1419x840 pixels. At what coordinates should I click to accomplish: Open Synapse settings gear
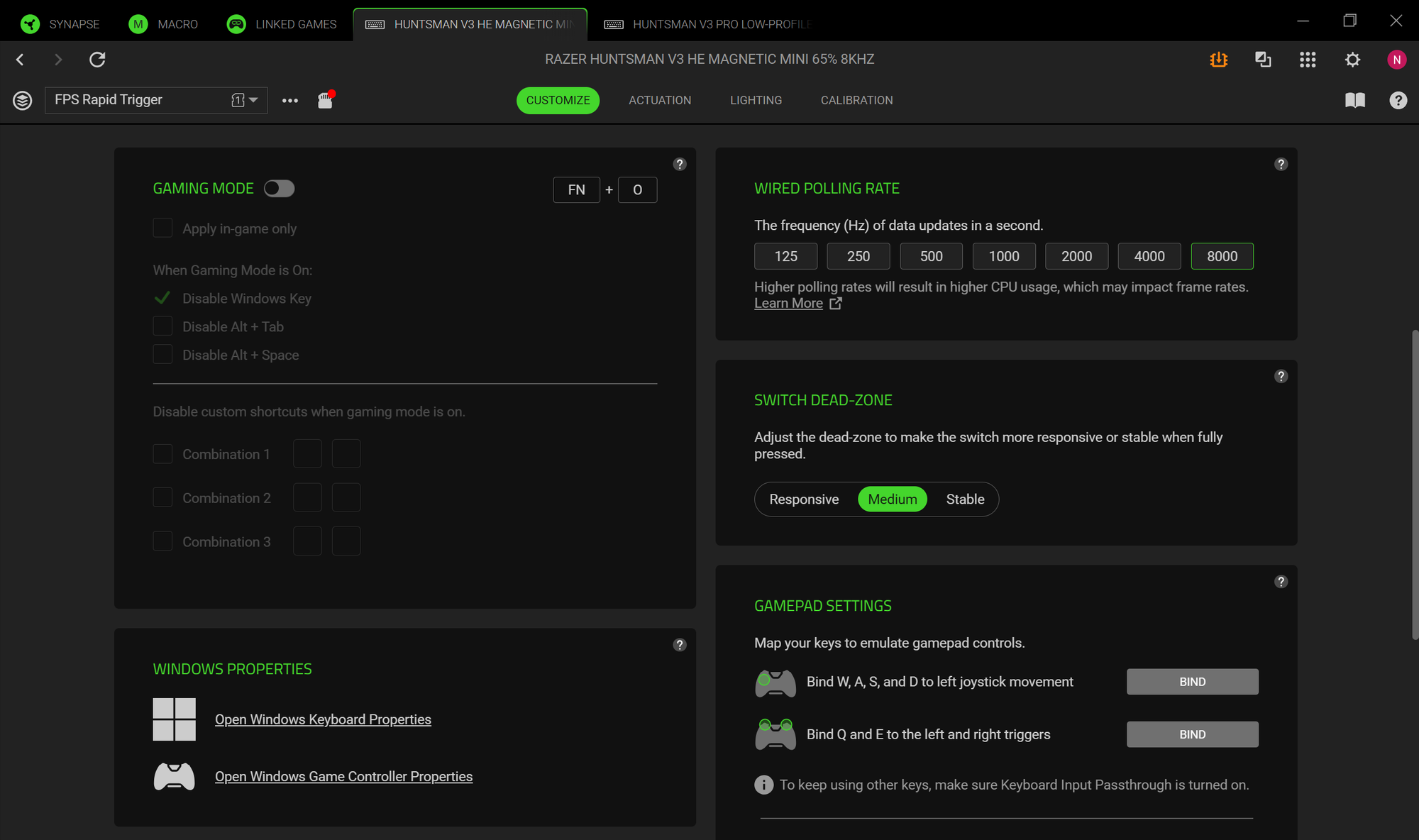coord(1352,60)
